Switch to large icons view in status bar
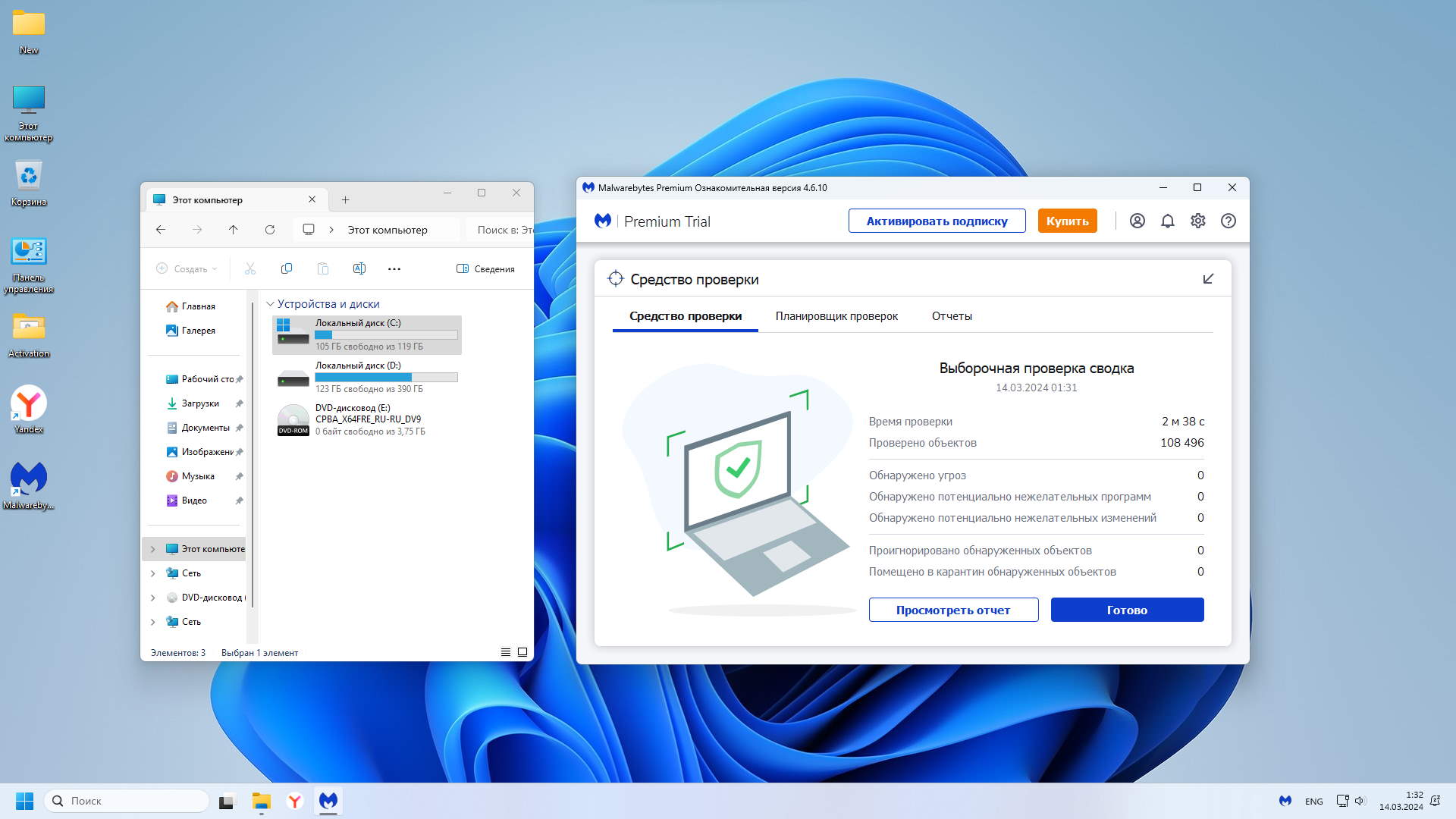Image resolution: width=1456 pixels, height=819 pixels. point(522,652)
